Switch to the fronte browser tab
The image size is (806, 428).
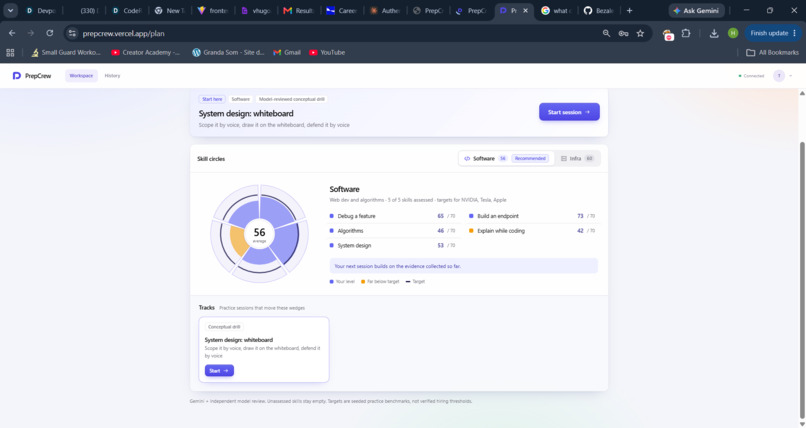[213, 10]
